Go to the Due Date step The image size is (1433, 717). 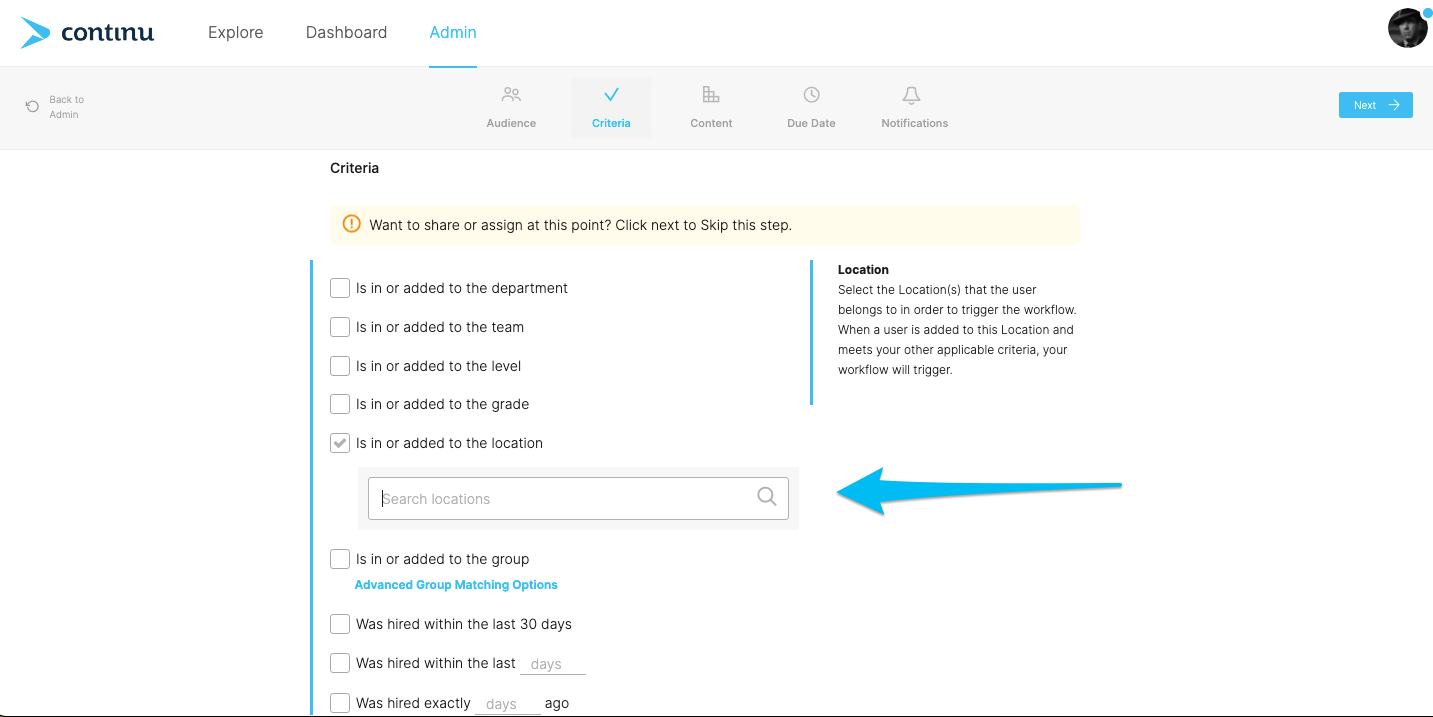pyautogui.click(x=811, y=108)
